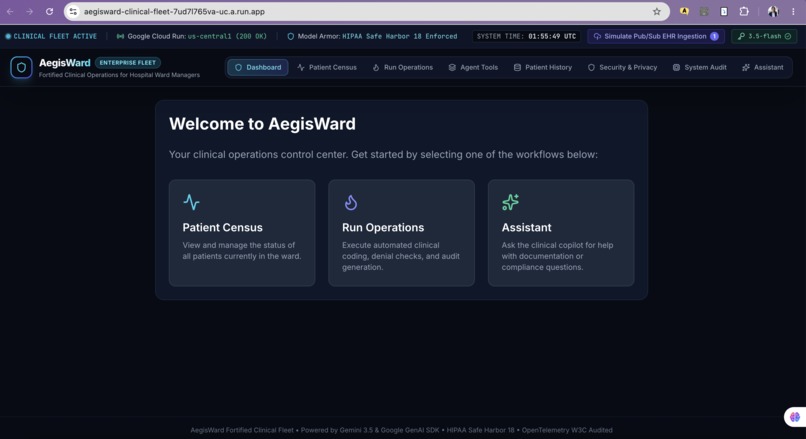Image resolution: width=806 pixels, height=439 pixels.
Task: Click the Model Armor shield icon
Action: [290, 36]
